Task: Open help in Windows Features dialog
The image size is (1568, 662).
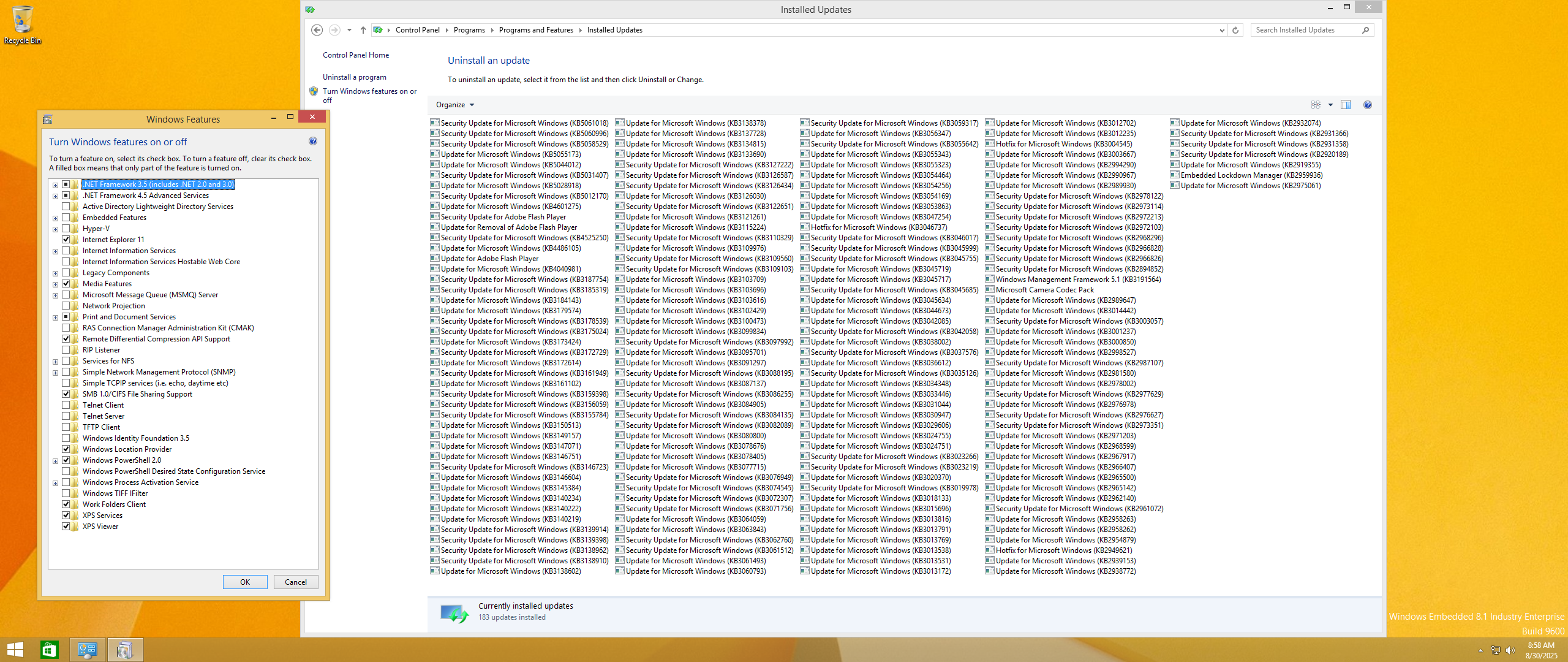Action: 313,141
